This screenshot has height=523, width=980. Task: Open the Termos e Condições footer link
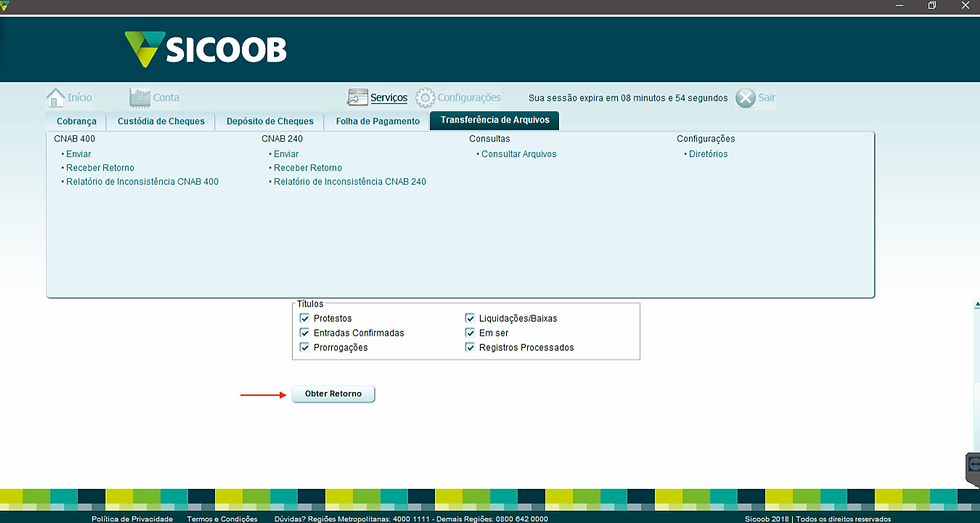pyautogui.click(x=222, y=519)
